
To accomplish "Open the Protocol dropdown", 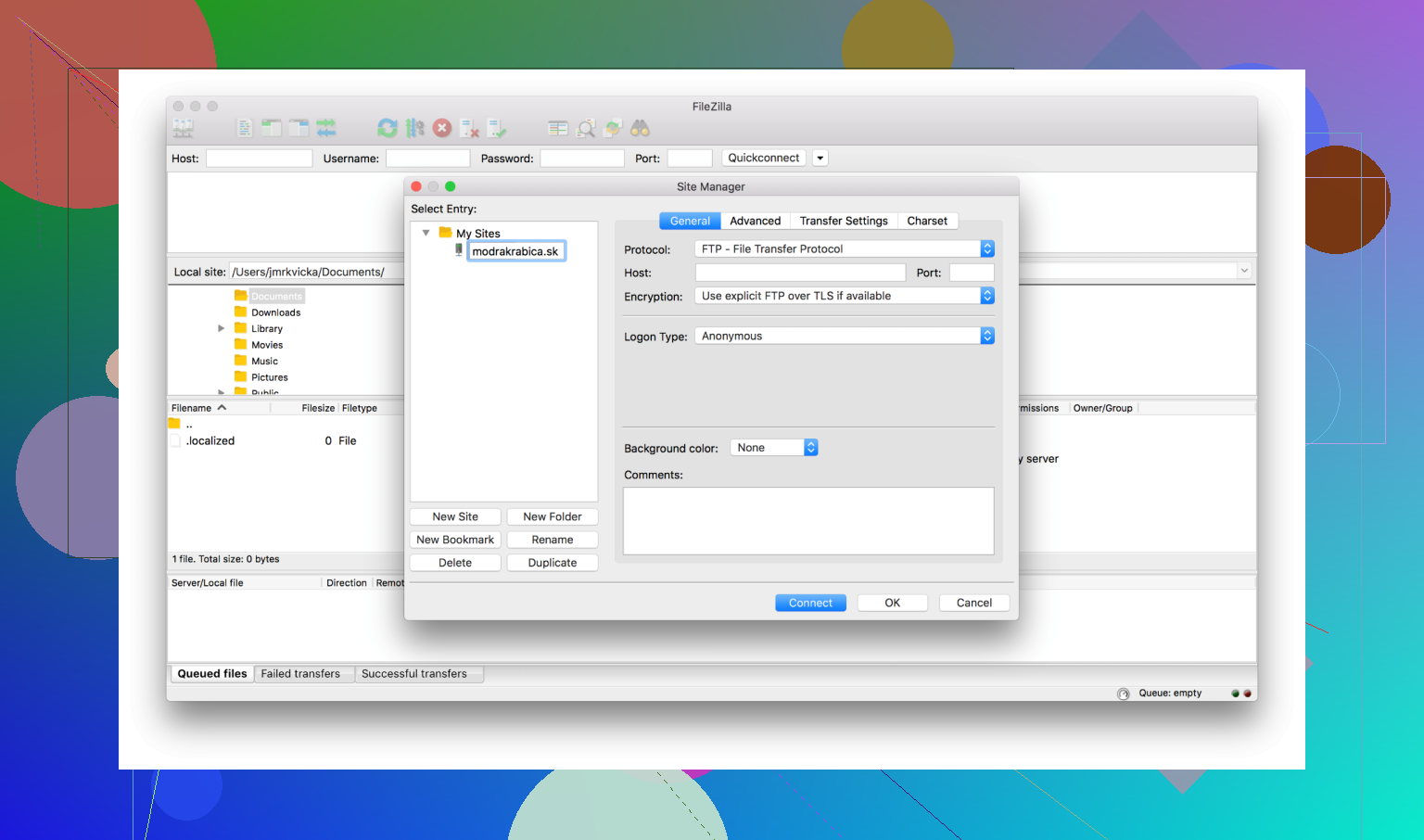I will 985,248.
